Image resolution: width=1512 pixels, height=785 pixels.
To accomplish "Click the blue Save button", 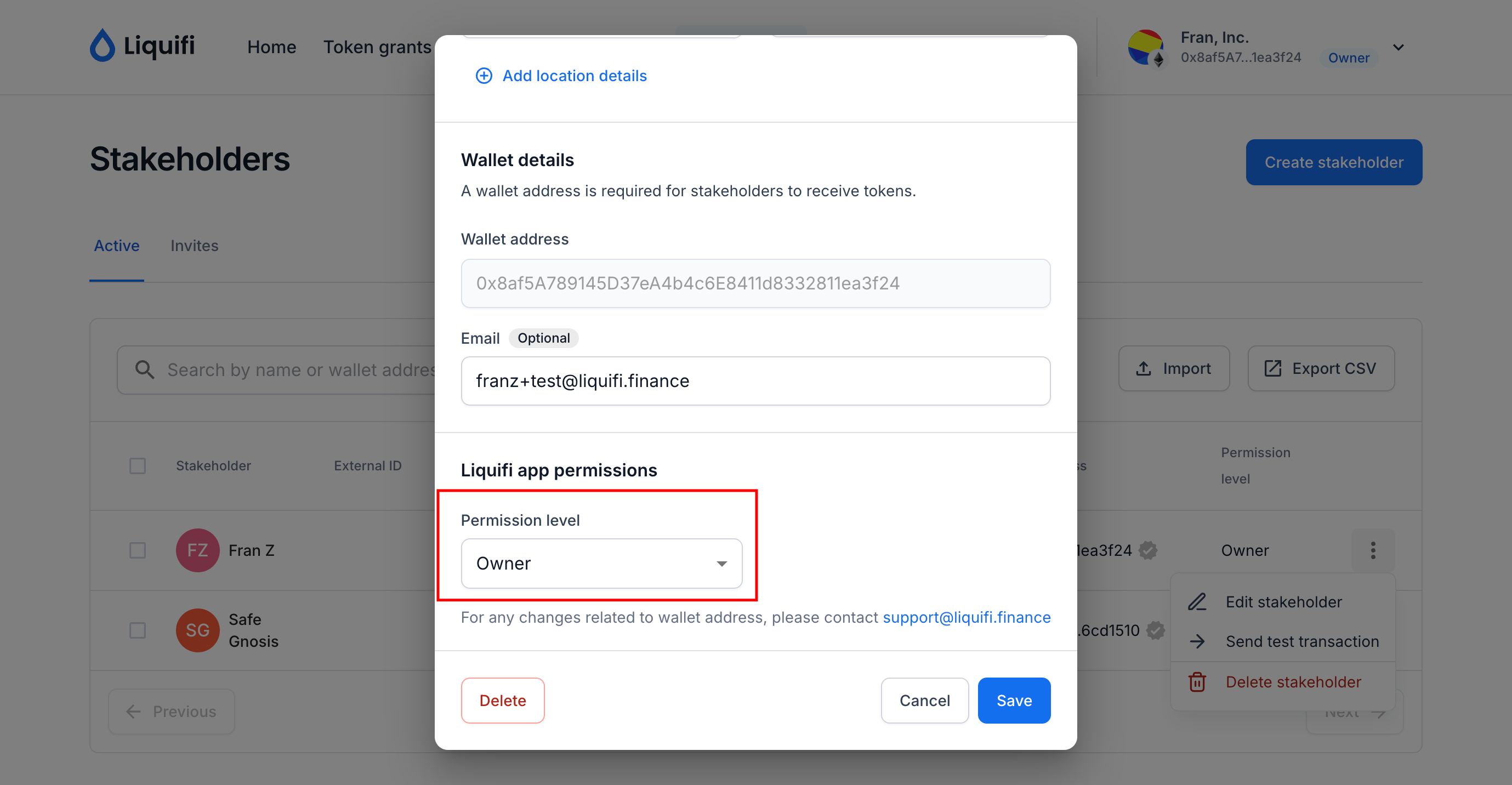I will (x=1014, y=701).
